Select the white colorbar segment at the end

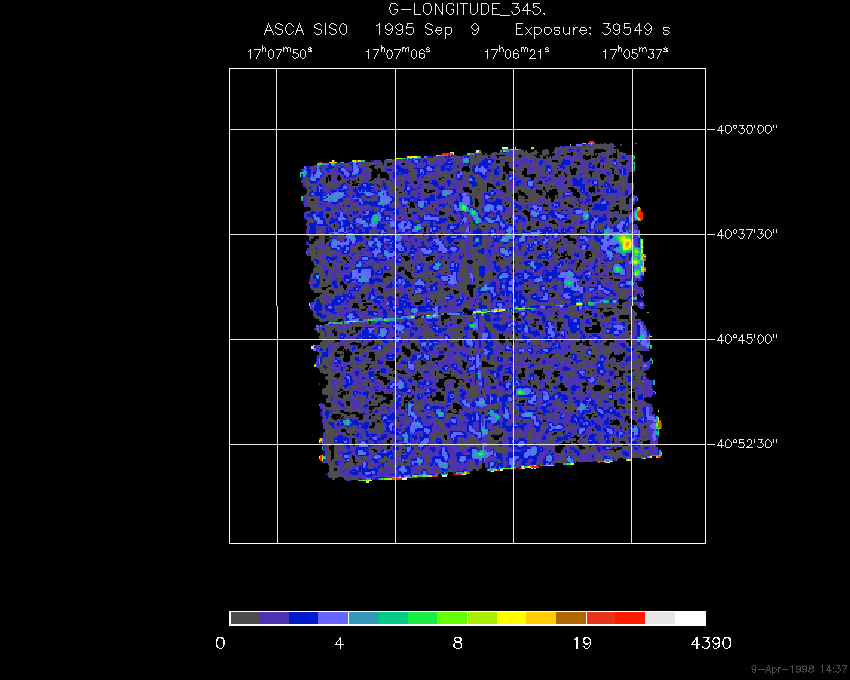click(x=690, y=618)
